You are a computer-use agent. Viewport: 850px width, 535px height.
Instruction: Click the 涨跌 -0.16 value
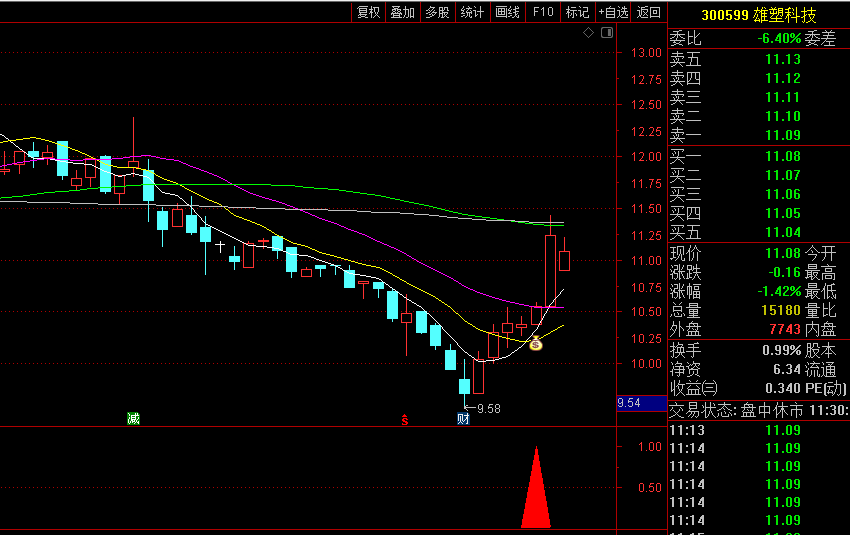[x=784, y=272]
